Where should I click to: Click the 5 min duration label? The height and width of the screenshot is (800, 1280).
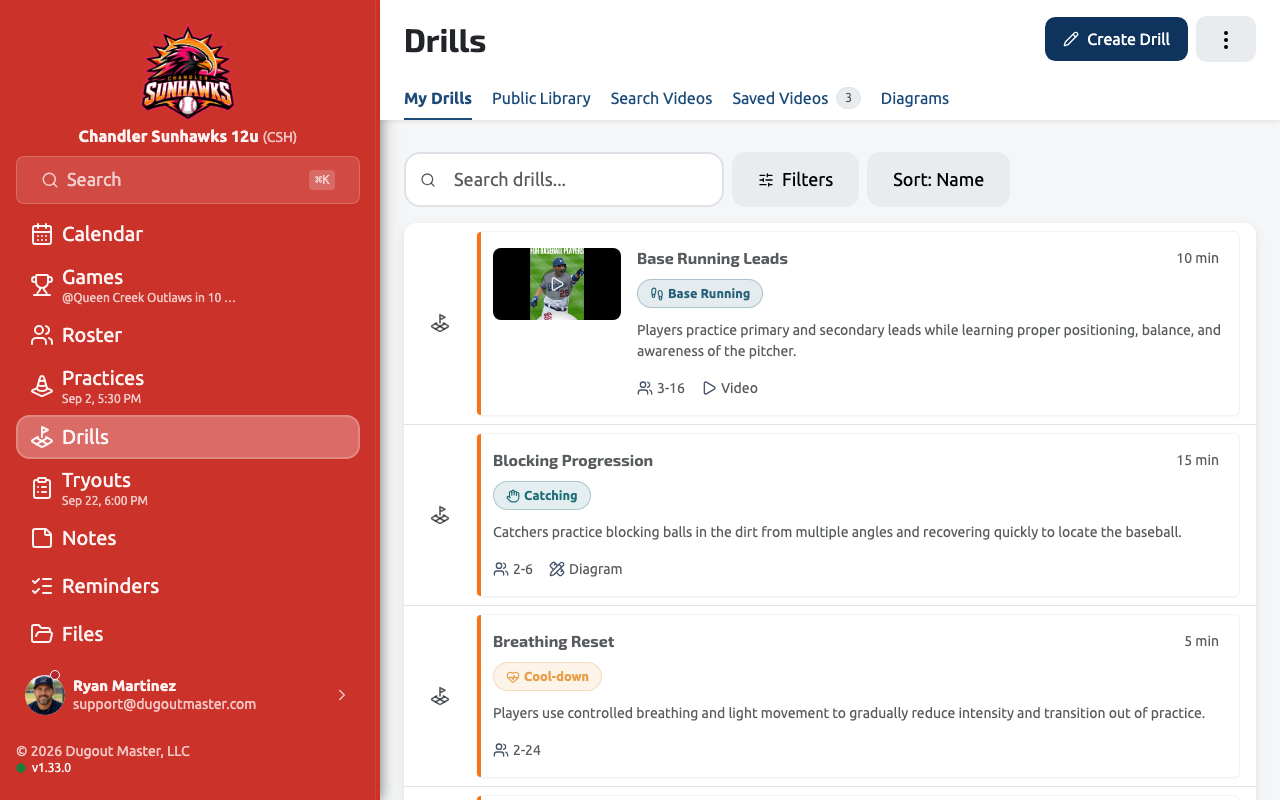tap(1202, 641)
